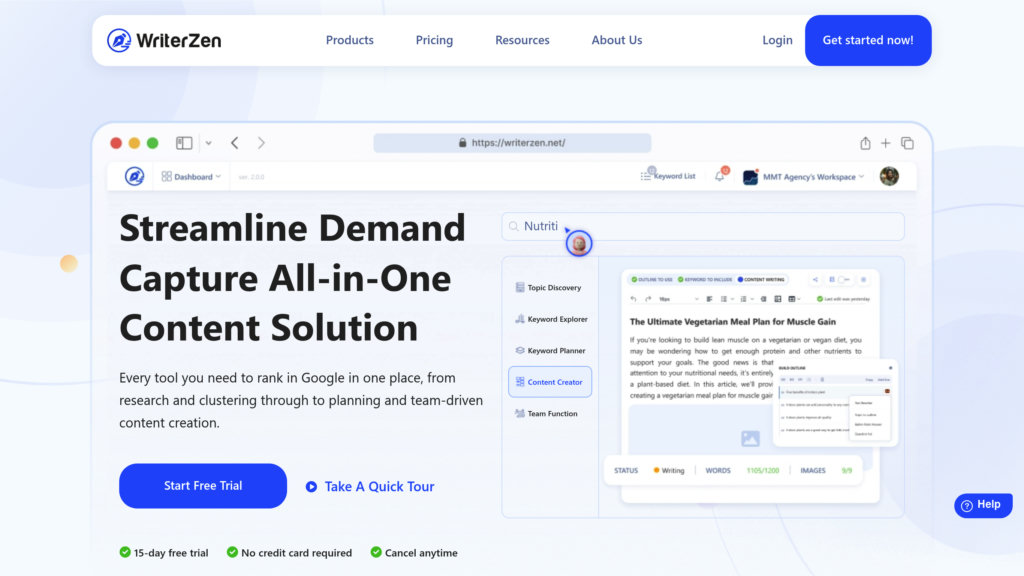This screenshot has width=1024, height=576.
Task: Open the Pricing menu item
Action: (434, 40)
